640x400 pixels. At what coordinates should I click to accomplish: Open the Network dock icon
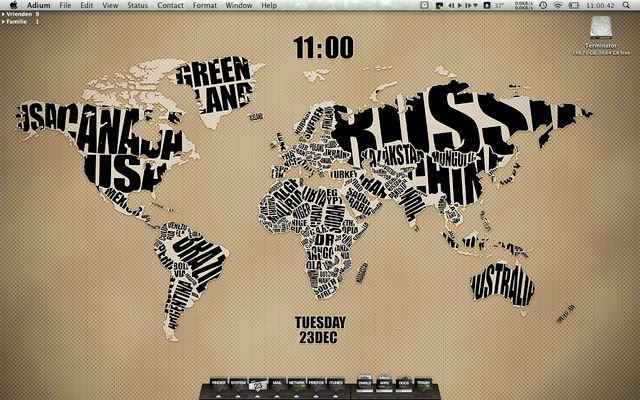click(x=297, y=384)
